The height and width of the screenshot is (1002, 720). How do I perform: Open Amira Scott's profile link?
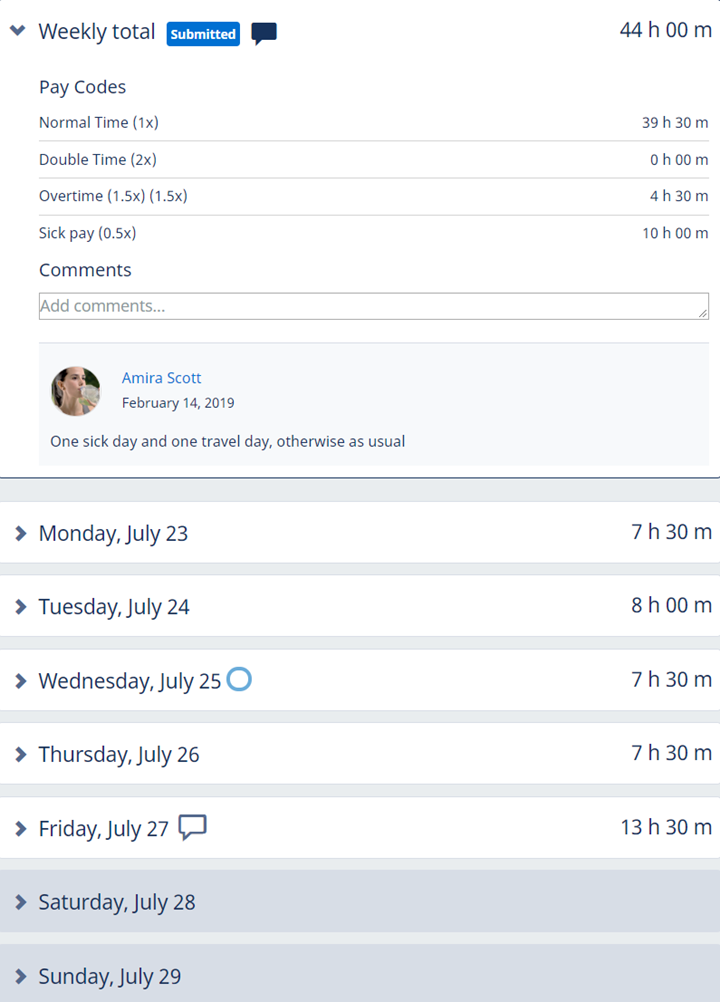pos(161,378)
